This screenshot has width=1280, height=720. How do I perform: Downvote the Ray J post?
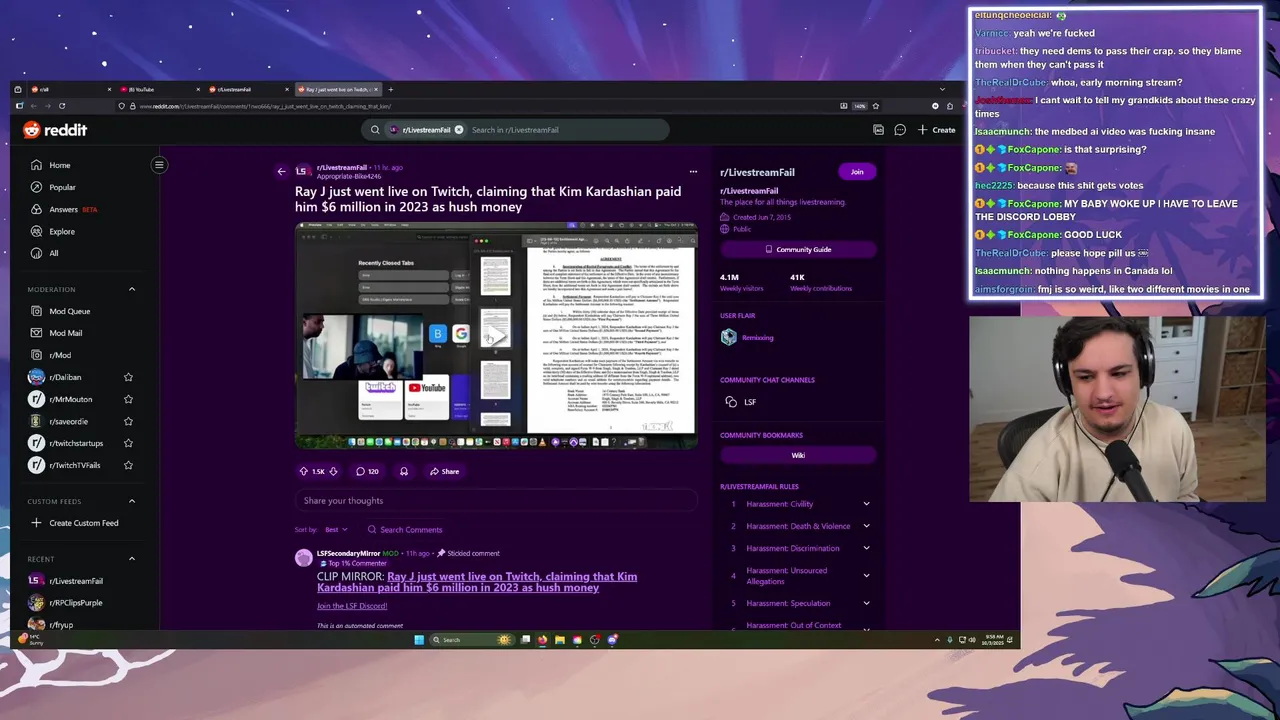pyautogui.click(x=333, y=471)
